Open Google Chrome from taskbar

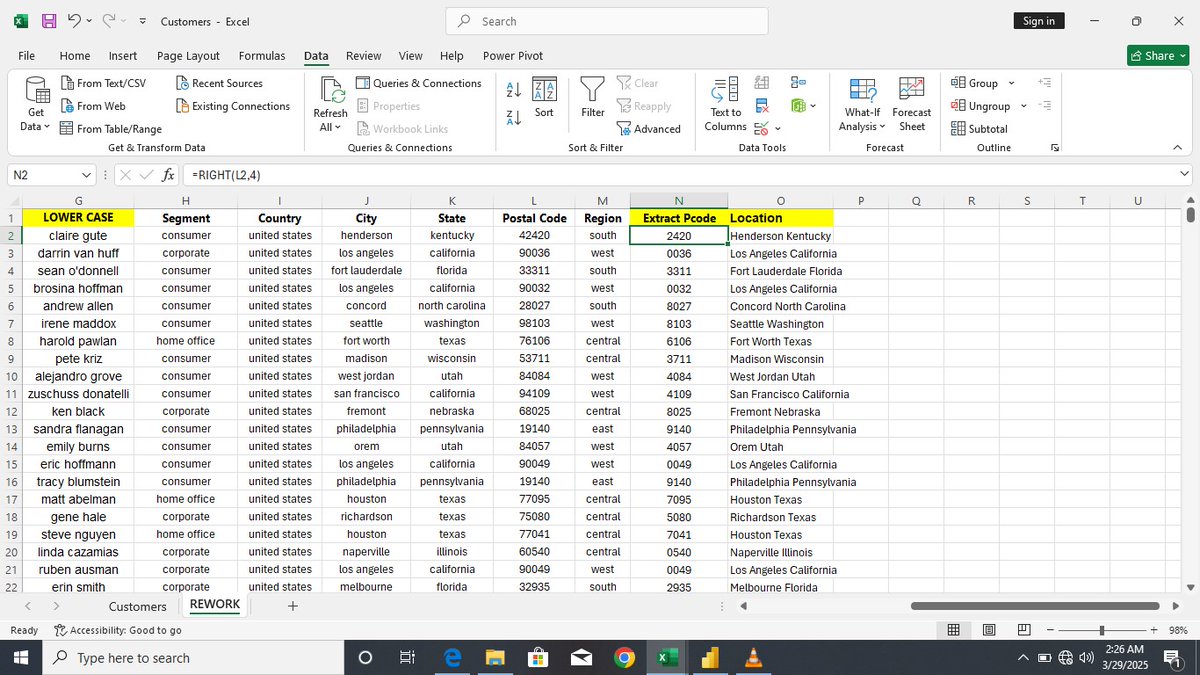pyautogui.click(x=624, y=657)
